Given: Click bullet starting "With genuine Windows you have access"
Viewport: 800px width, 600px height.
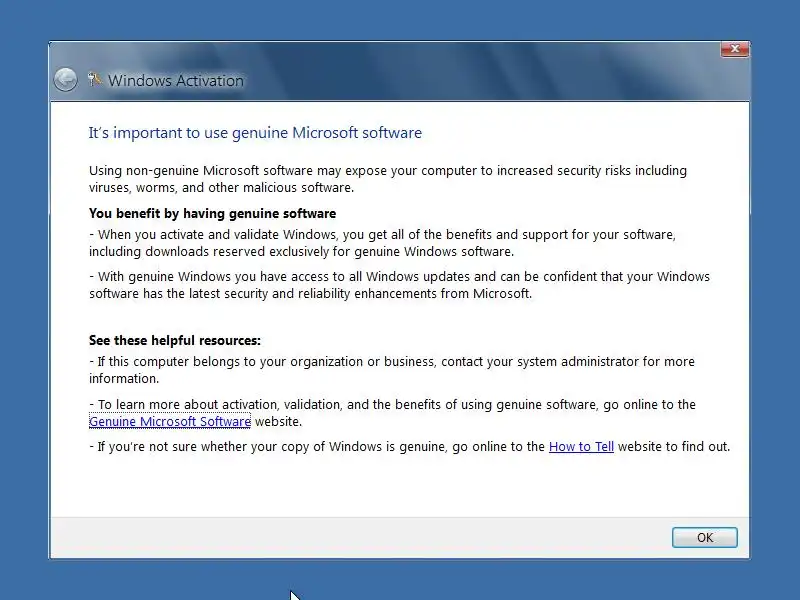Looking at the screenshot, I should pyautogui.click(x=399, y=285).
